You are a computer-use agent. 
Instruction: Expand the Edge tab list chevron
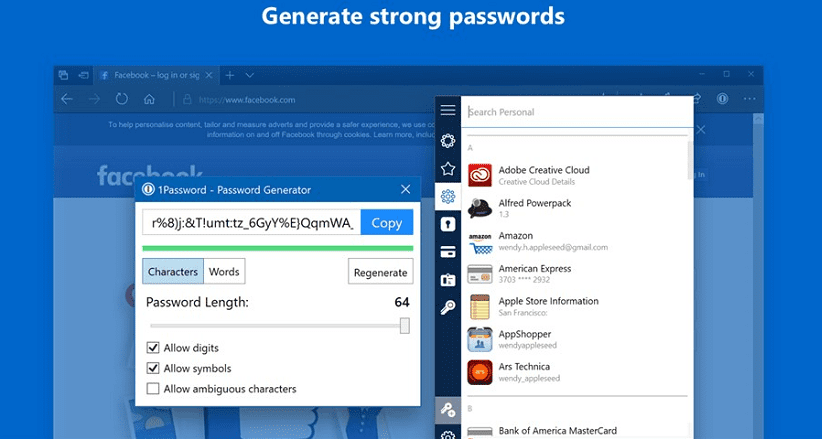pos(250,75)
